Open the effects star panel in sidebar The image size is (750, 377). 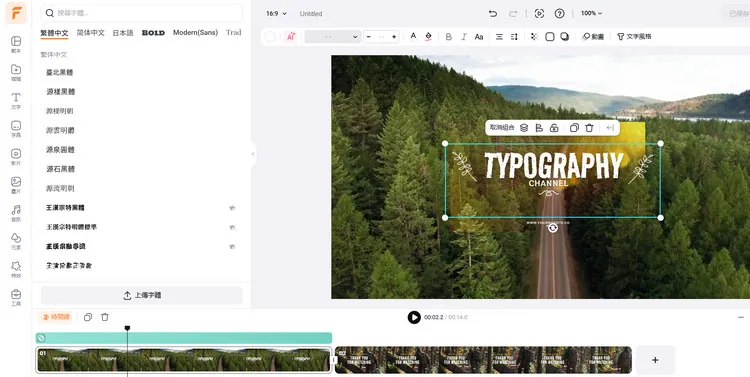click(16, 269)
